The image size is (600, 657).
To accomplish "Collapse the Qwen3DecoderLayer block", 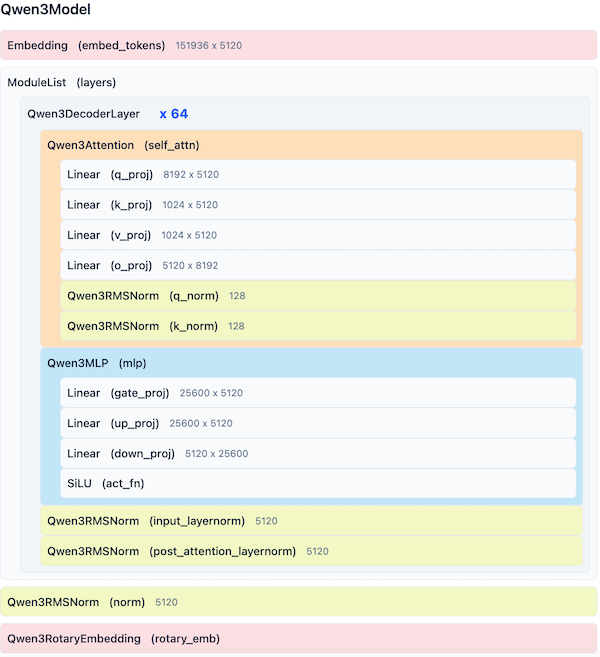I will click(84, 114).
